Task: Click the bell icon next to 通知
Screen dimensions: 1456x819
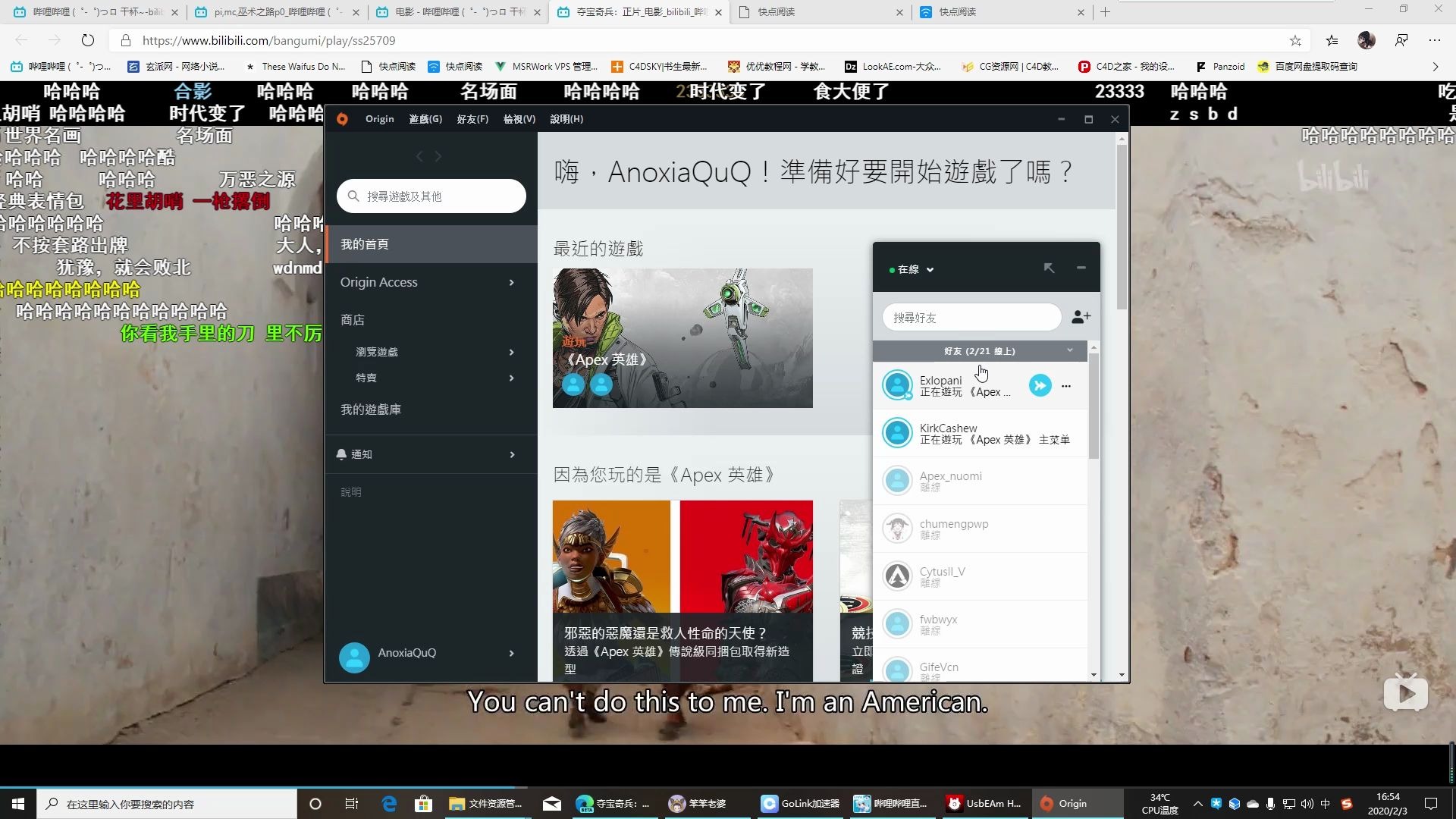Action: 341,454
